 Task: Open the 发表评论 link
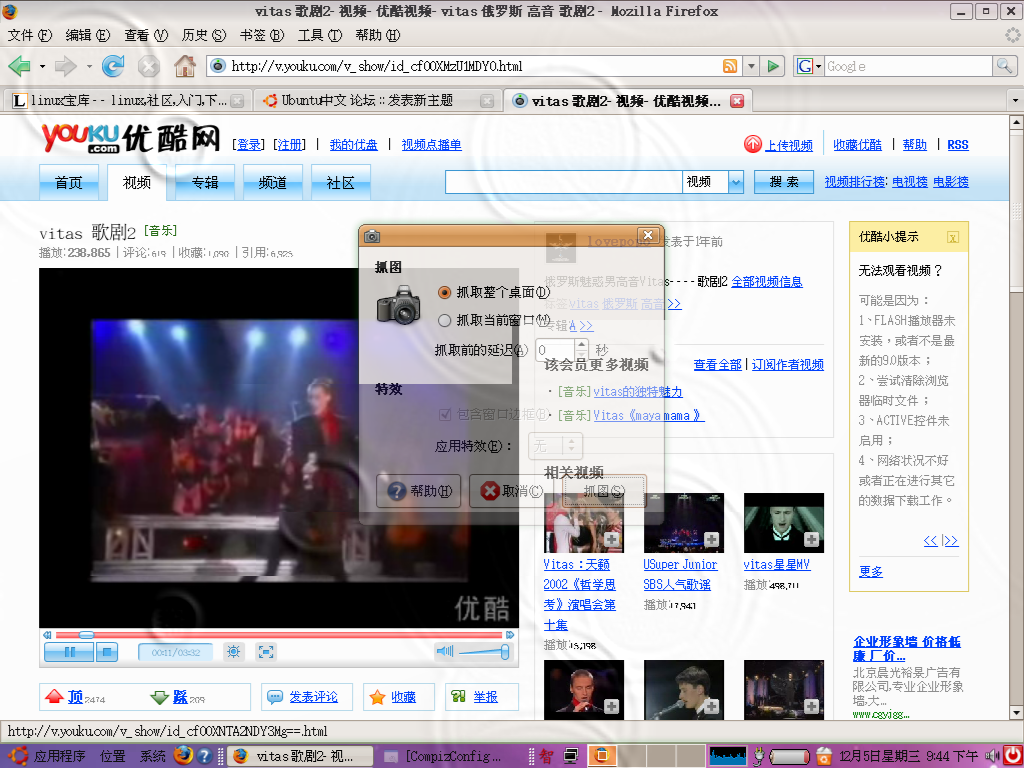pyautogui.click(x=313, y=697)
